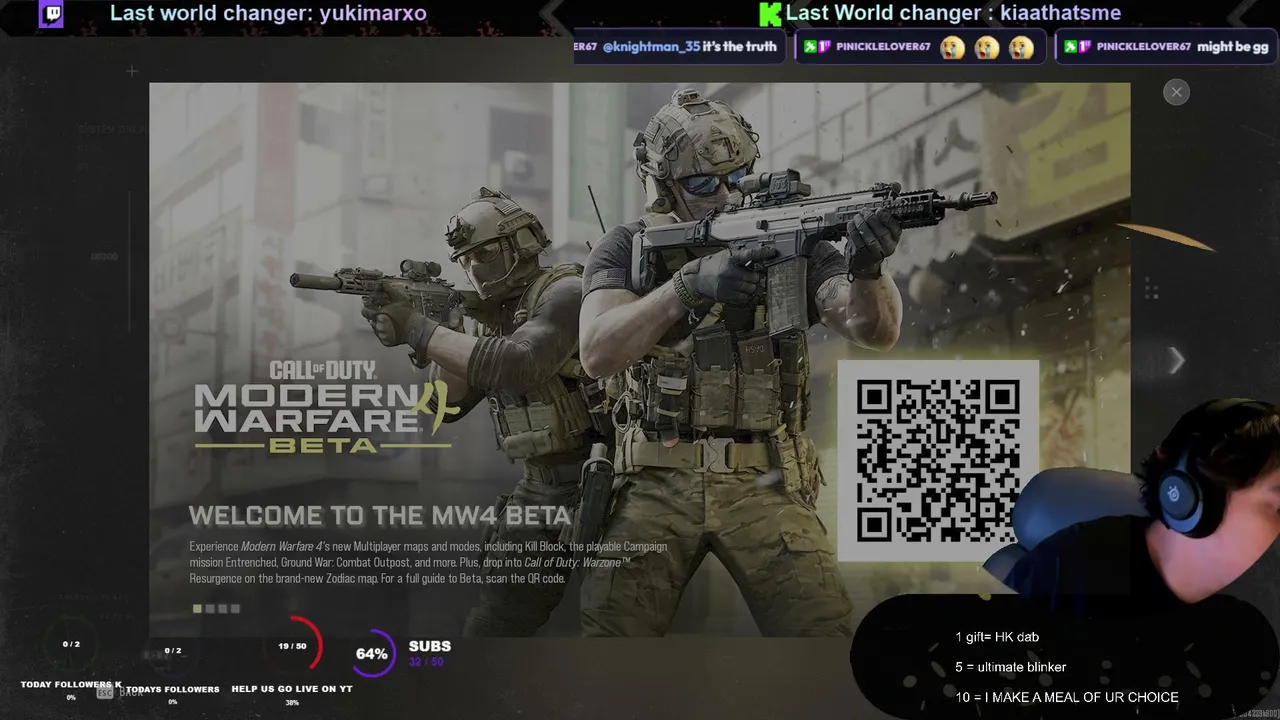This screenshot has width=1280, height=720.
Task: Click the 'TODAY FOLLOWERS K' label
Action: 71,685
